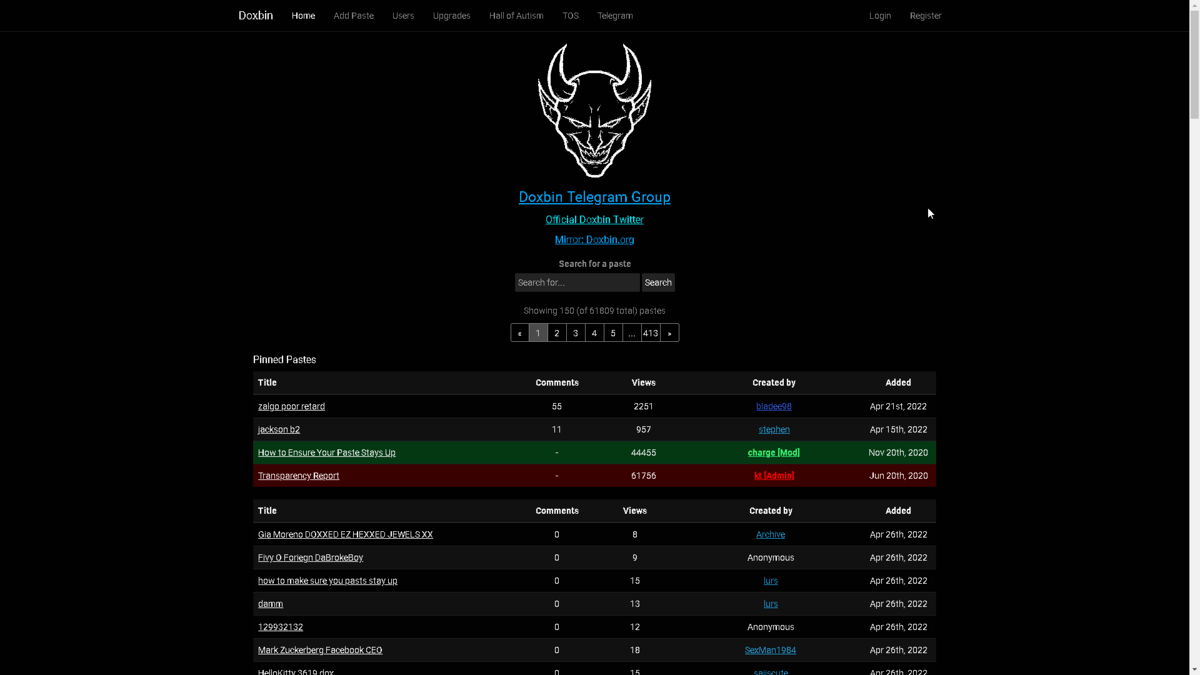Click the Login link in the navbar

point(879,16)
